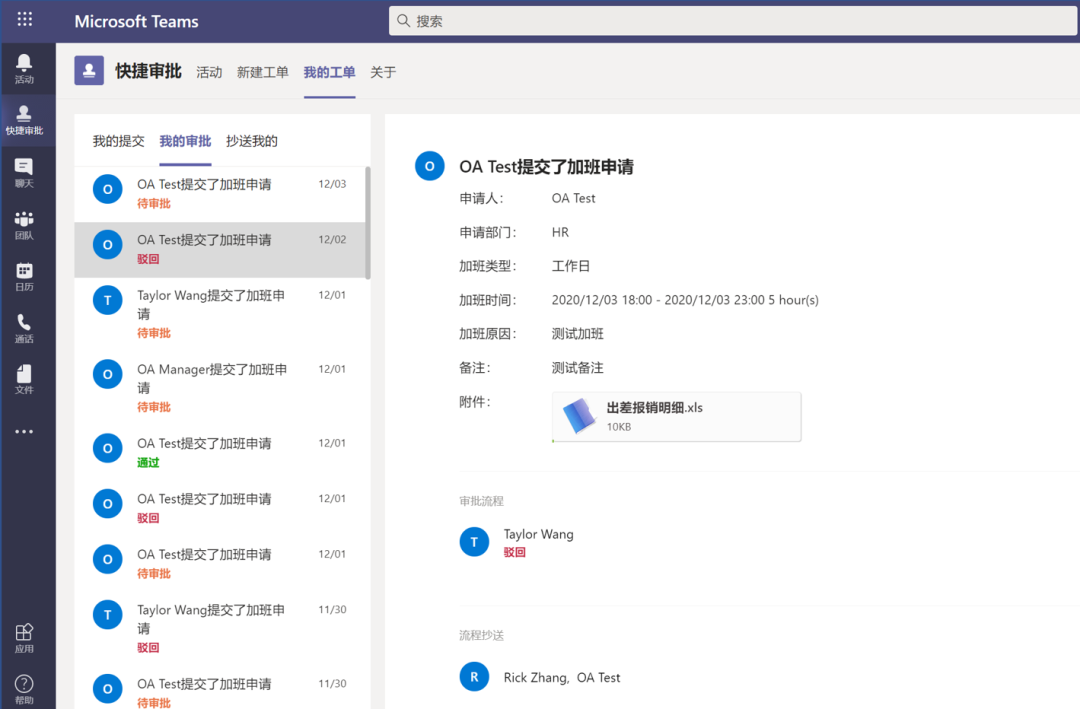Switch to the 我的提交 sub-tab
Image resolution: width=1080 pixels, height=709 pixels.
coord(118,141)
